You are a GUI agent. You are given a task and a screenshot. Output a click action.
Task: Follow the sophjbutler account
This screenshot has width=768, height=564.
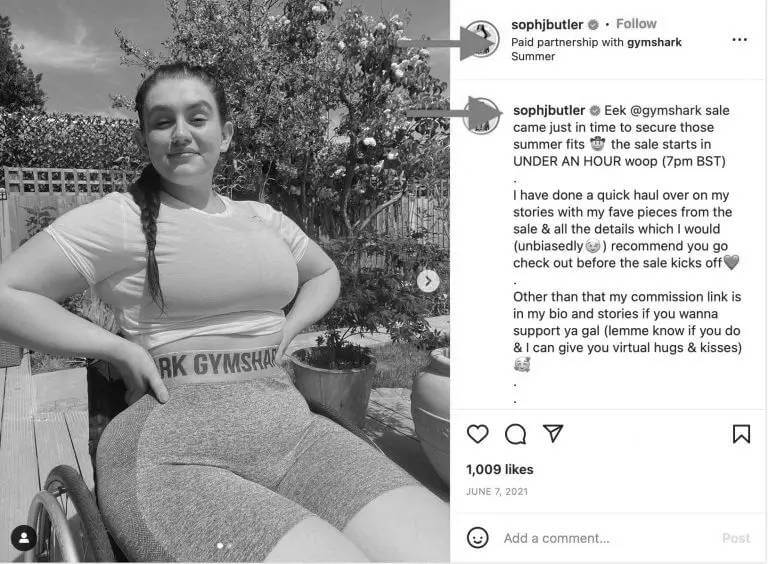(636, 24)
